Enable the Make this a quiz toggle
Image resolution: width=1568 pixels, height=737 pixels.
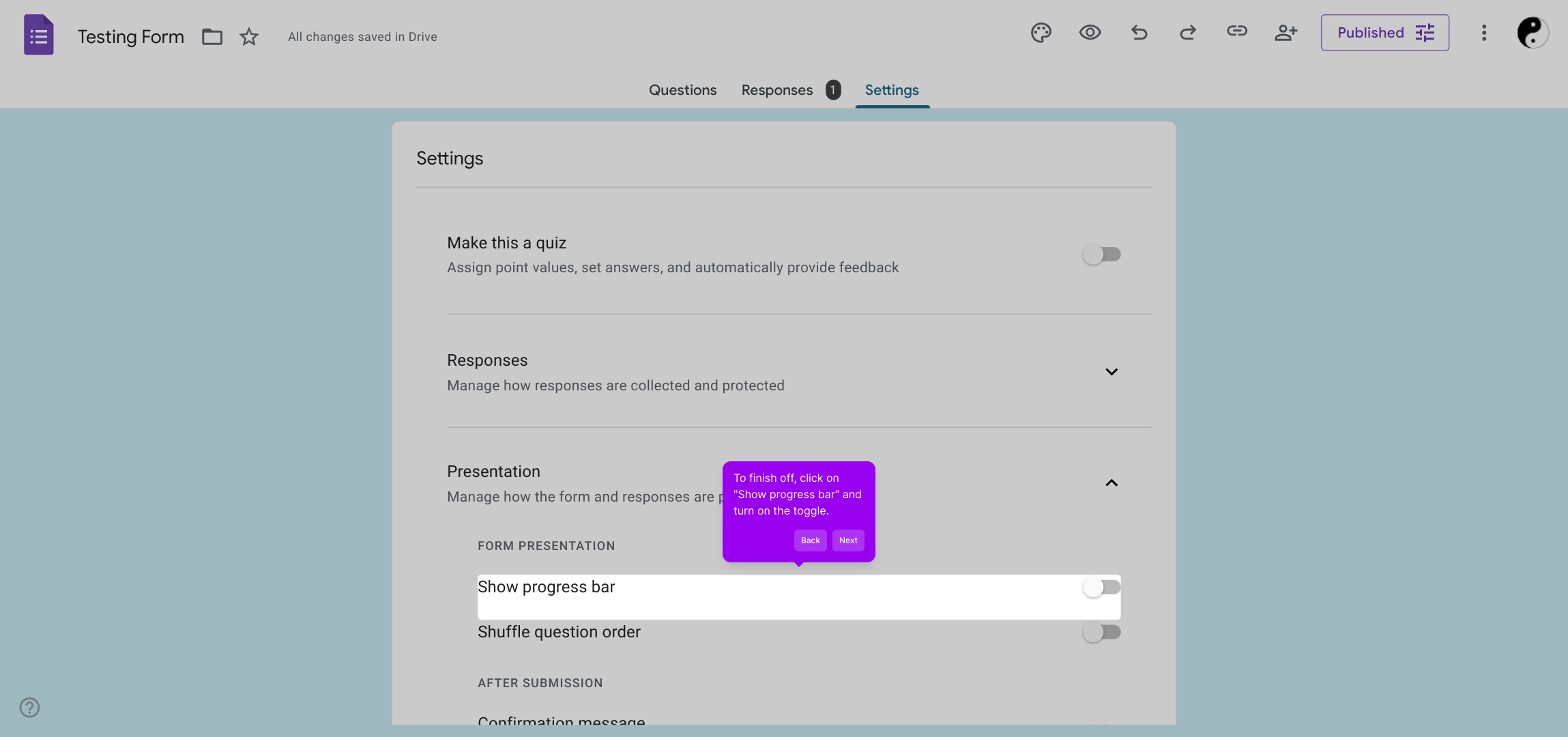pos(1101,255)
